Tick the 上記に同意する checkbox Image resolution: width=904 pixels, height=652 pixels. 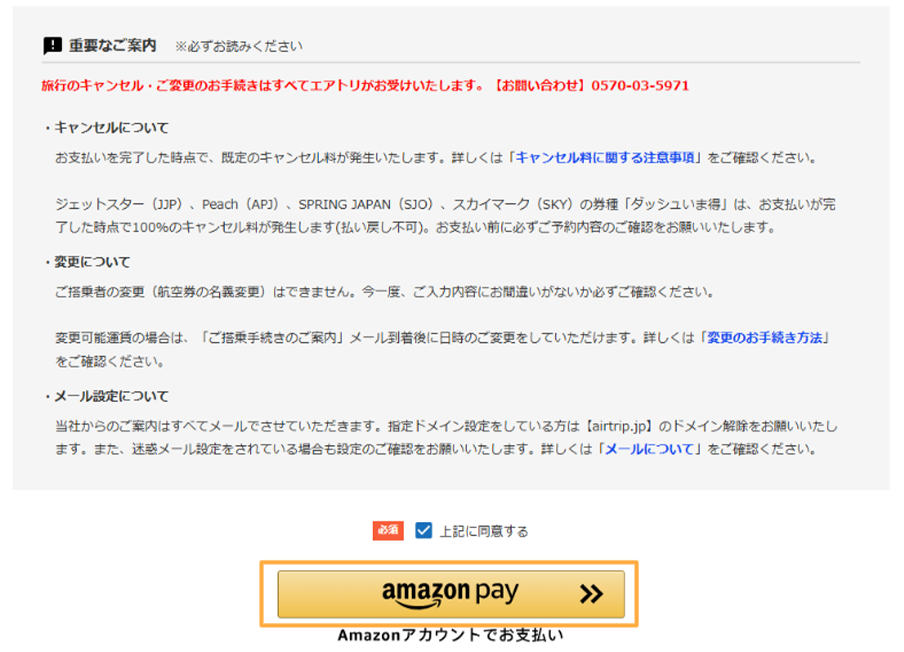423,530
